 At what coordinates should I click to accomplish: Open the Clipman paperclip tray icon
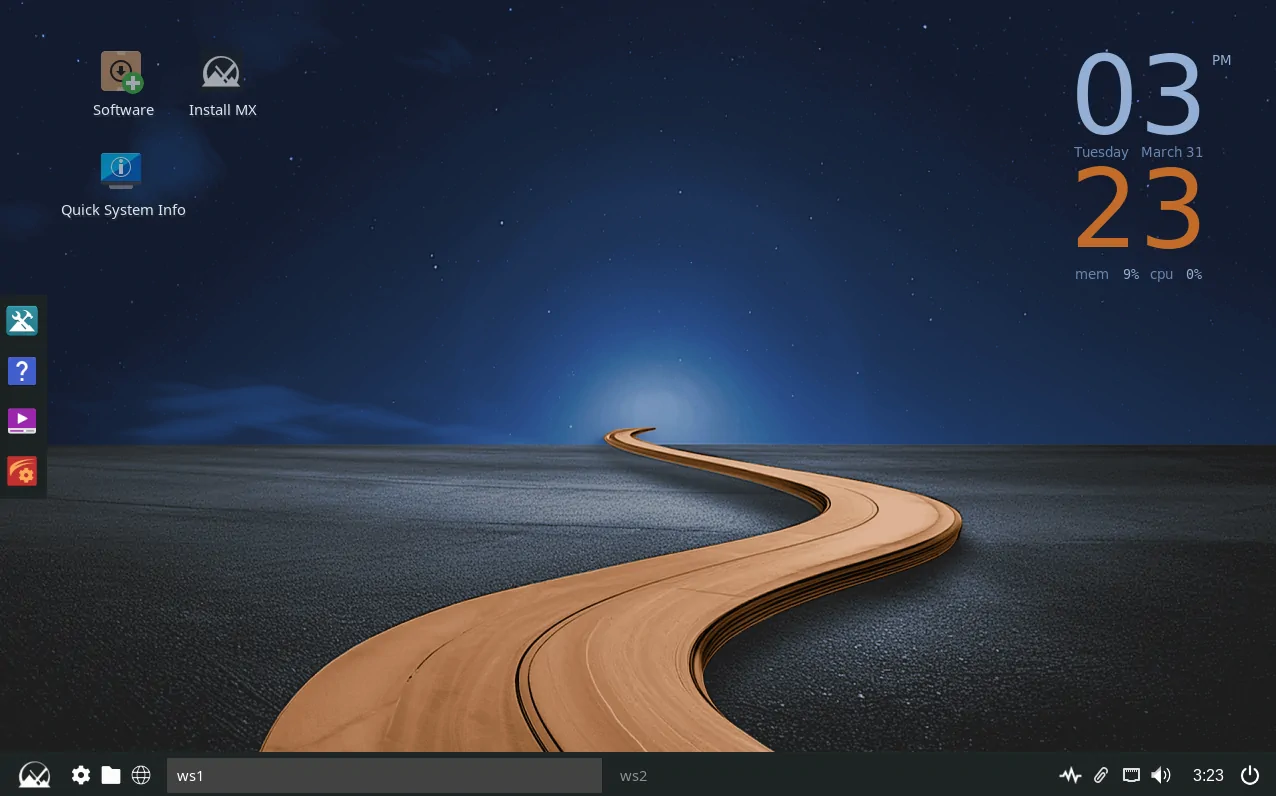click(1101, 775)
